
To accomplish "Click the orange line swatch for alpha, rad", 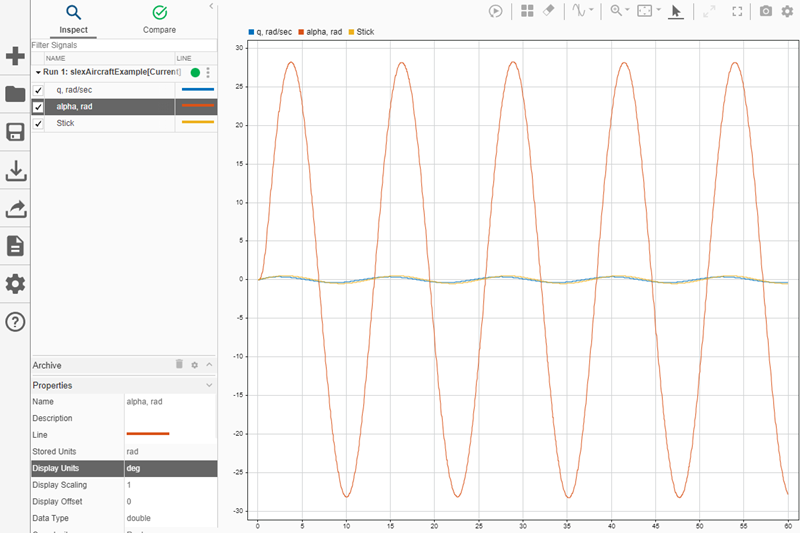I will [197, 106].
